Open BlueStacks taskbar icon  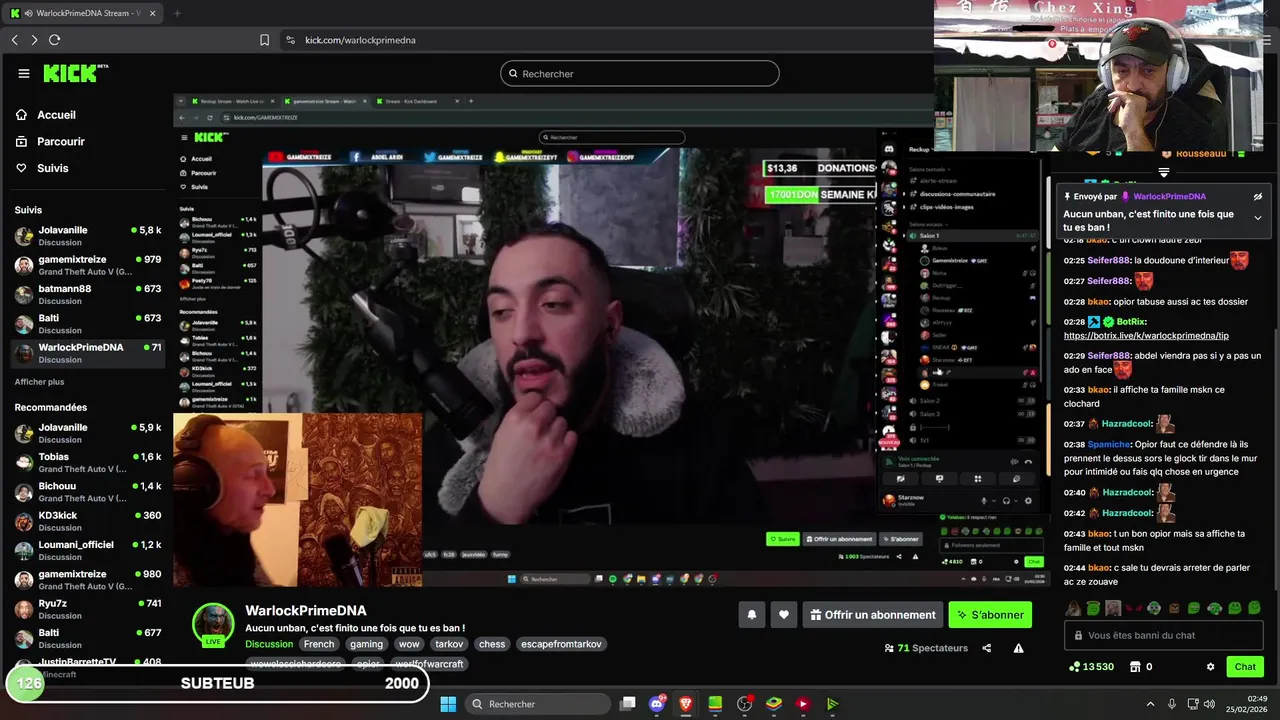pos(773,704)
